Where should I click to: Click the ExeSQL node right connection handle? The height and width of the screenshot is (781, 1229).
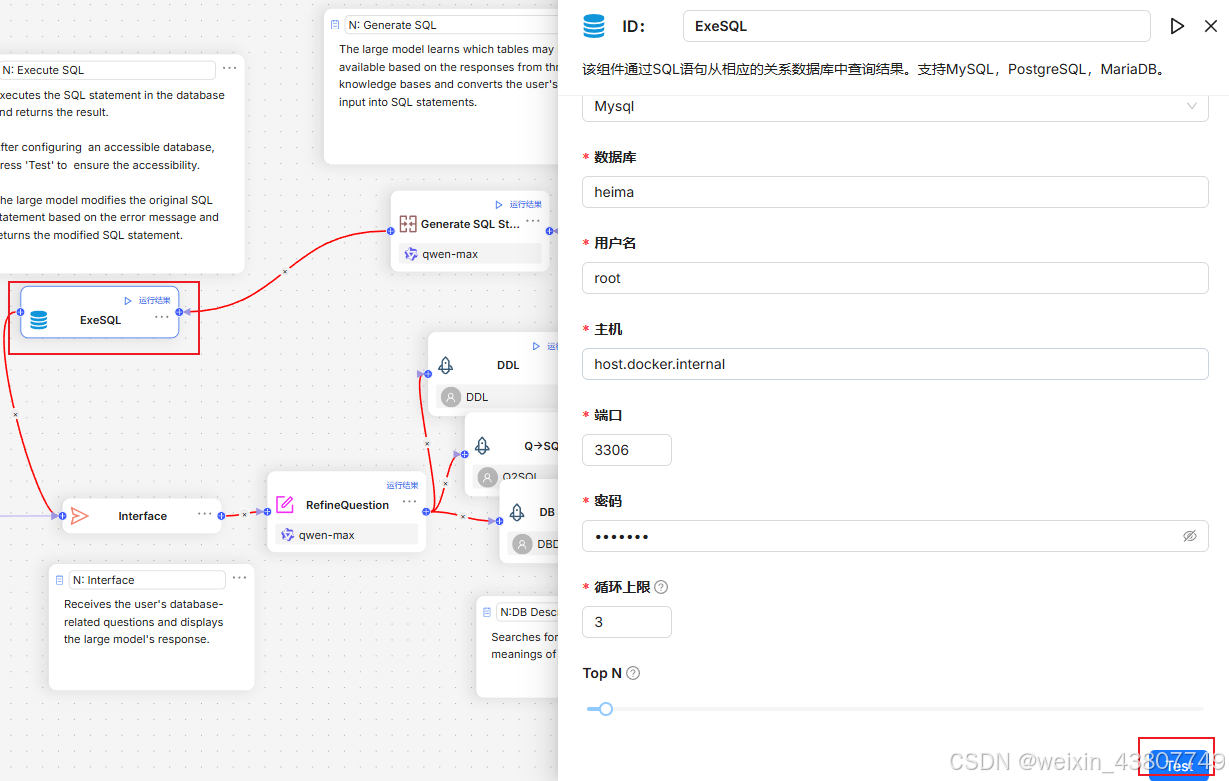[x=179, y=312]
